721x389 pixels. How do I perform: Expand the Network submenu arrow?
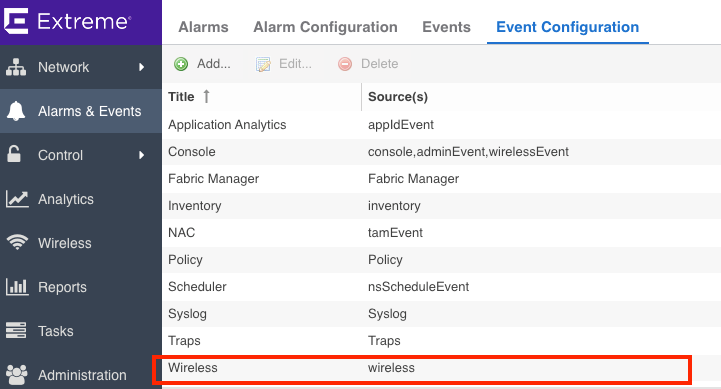[x=142, y=67]
